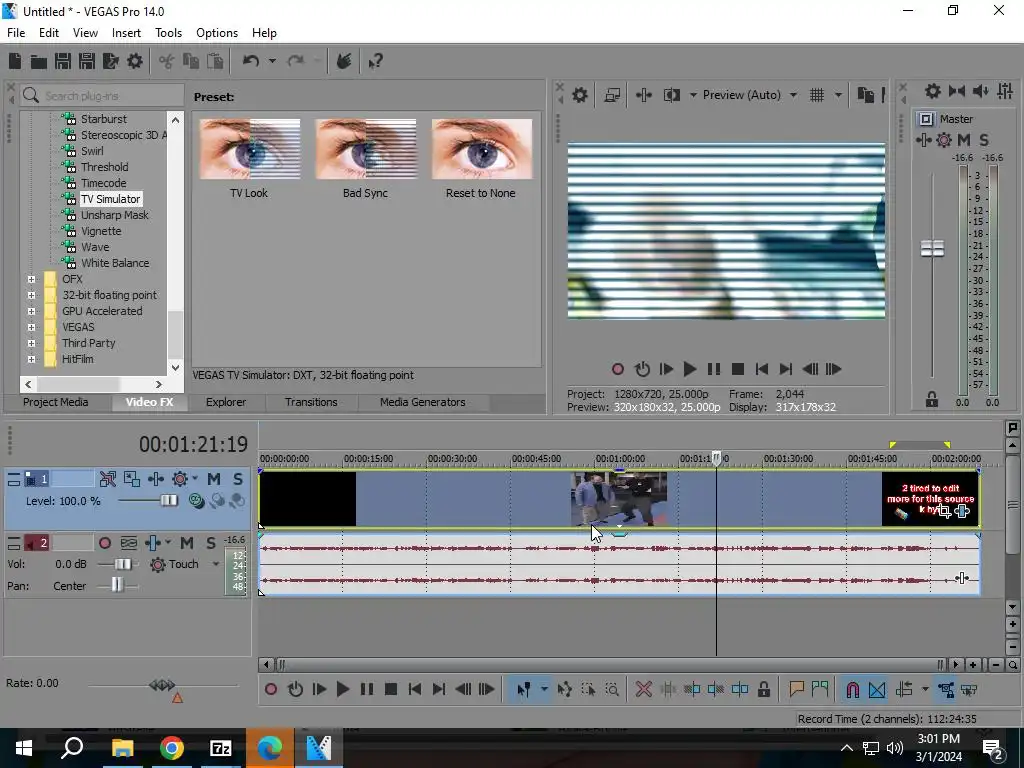Screen dimensions: 1024x768
Task: Open the Tools menu
Action: [x=168, y=33]
